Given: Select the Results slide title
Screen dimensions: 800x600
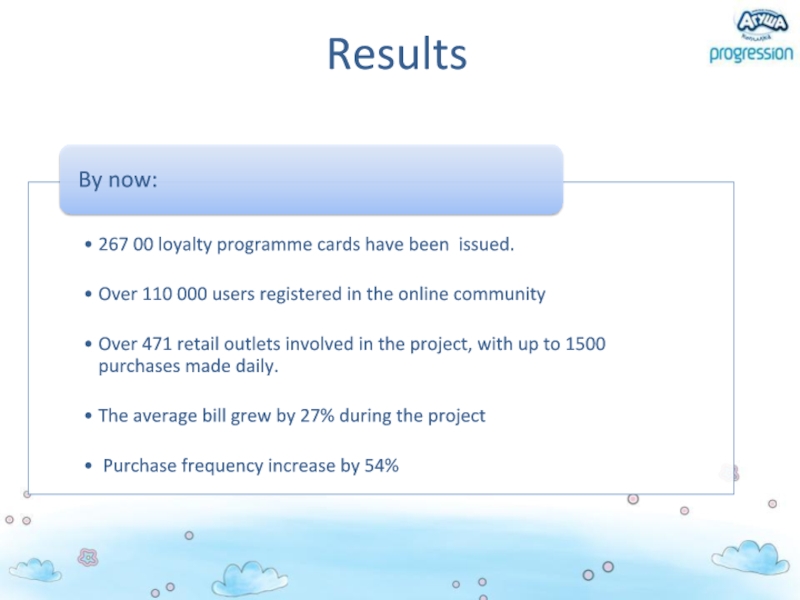Looking at the screenshot, I should click(397, 54).
